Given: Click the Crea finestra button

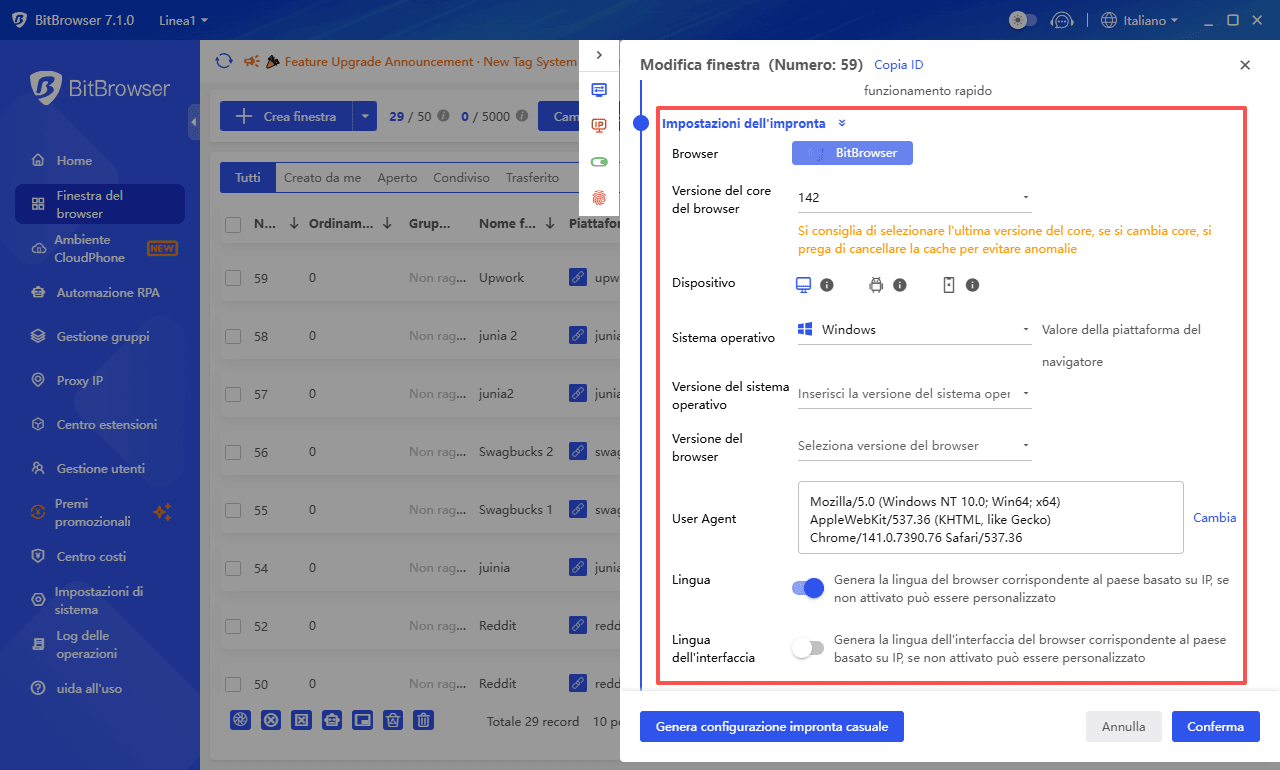Looking at the screenshot, I should 286,116.
